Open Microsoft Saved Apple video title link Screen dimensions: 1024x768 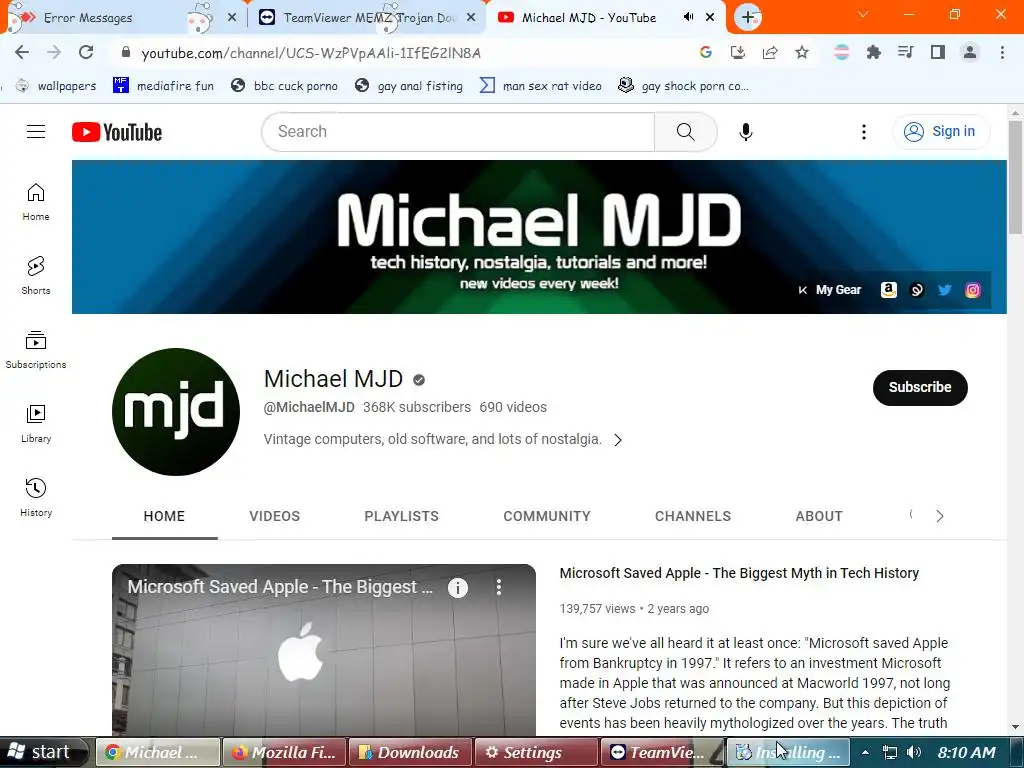click(739, 573)
